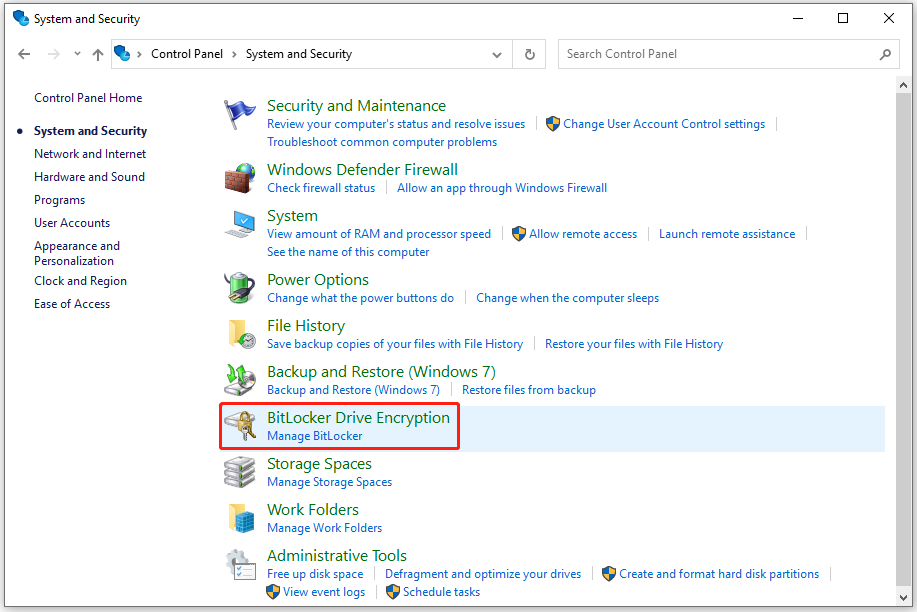The width and height of the screenshot is (917, 612).
Task: Open the Power Options heading
Action: point(318,280)
